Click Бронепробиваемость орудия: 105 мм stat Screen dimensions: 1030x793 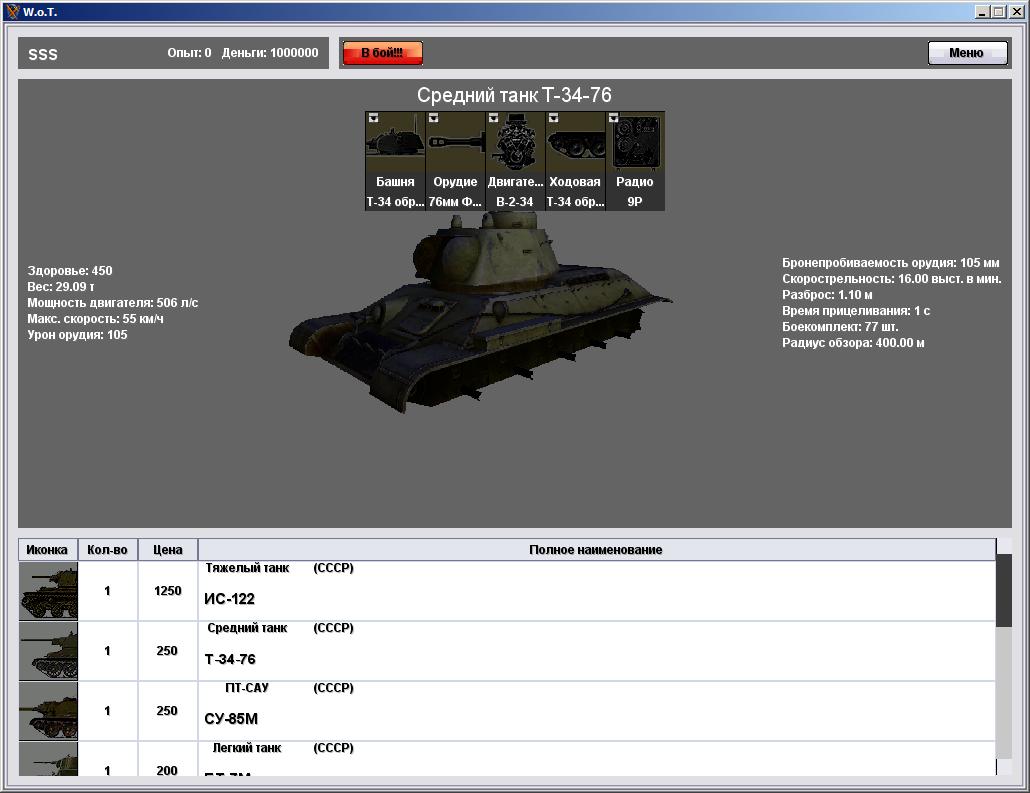coord(891,263)
